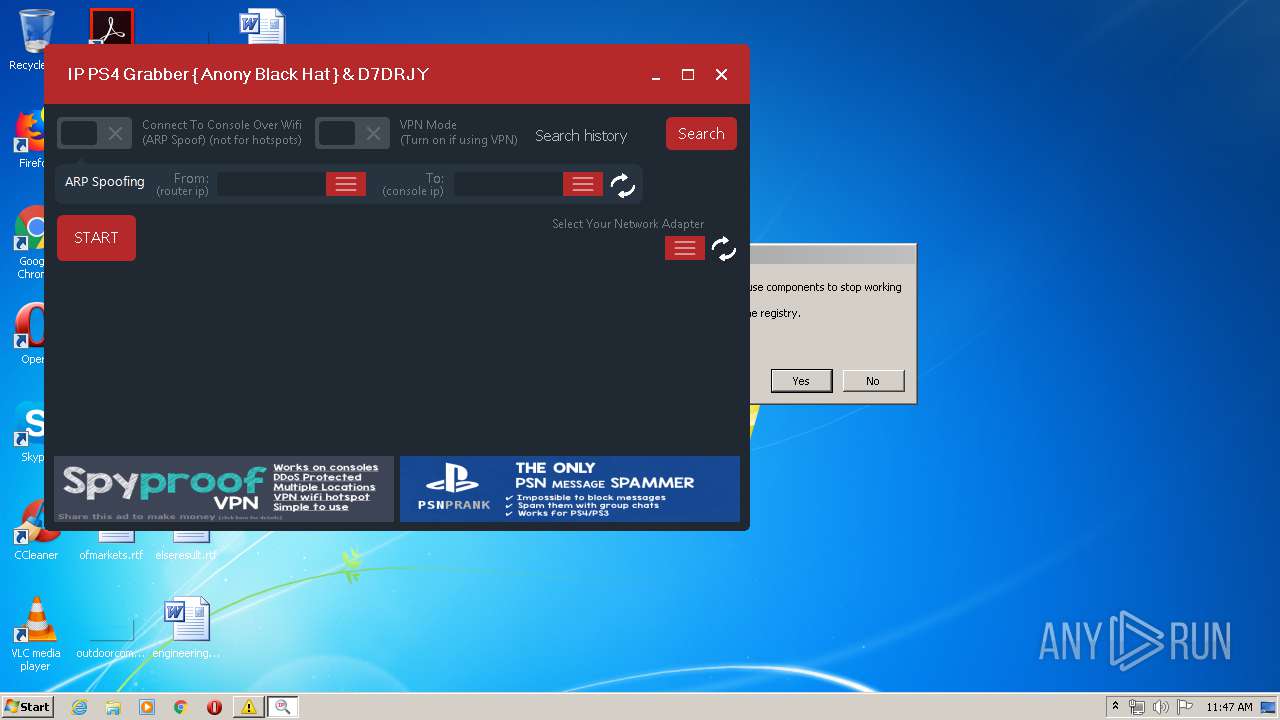Image resolution: width=1280 pixels, height=720 pixels.
Task: Open volume control tray icon
Action: pyautogui.click(x=1161, y=707)
